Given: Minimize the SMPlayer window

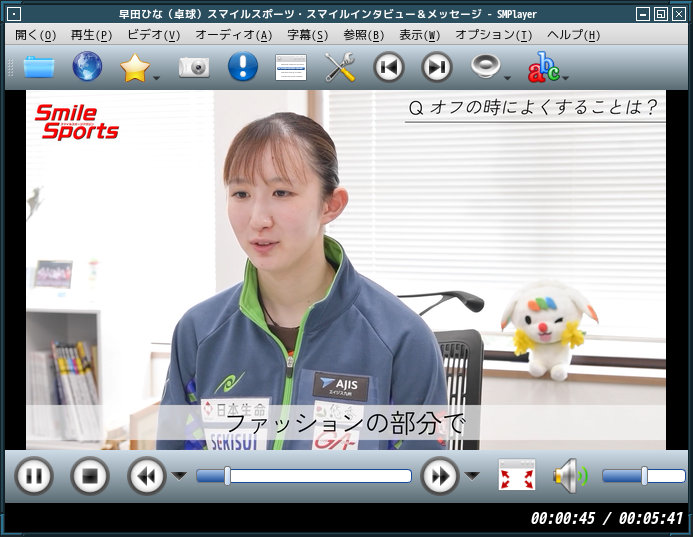Looking at the screenshot, I should 643,15.
